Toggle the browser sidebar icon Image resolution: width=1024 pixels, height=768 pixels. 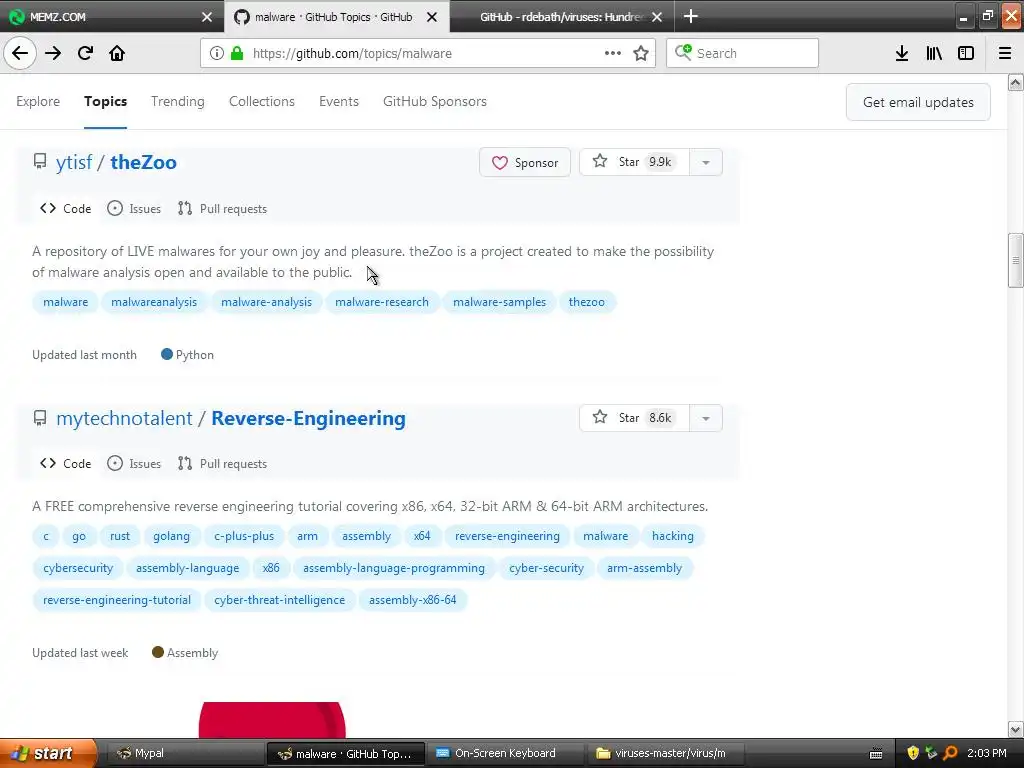pyautogui.click(x=966, y=54)
